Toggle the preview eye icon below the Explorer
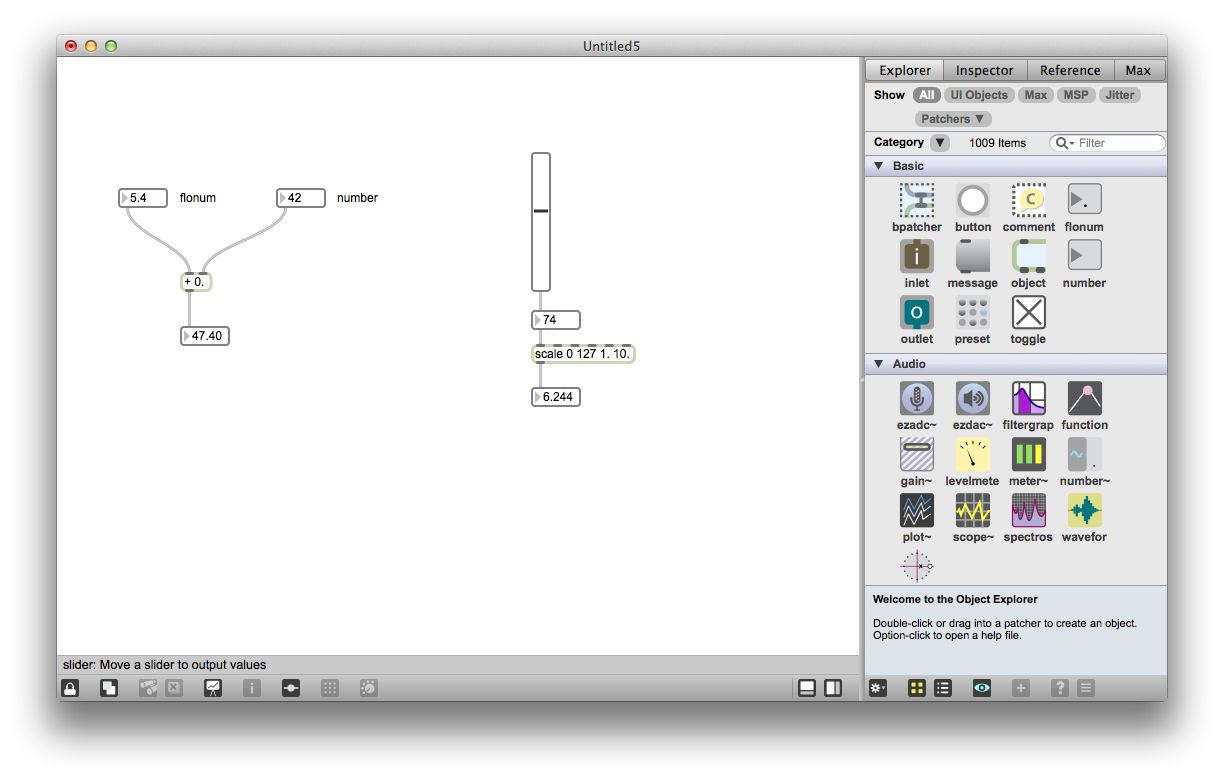Image resolution: width=1224 pixels, height=780 pixels. click(x=981, y=688)
